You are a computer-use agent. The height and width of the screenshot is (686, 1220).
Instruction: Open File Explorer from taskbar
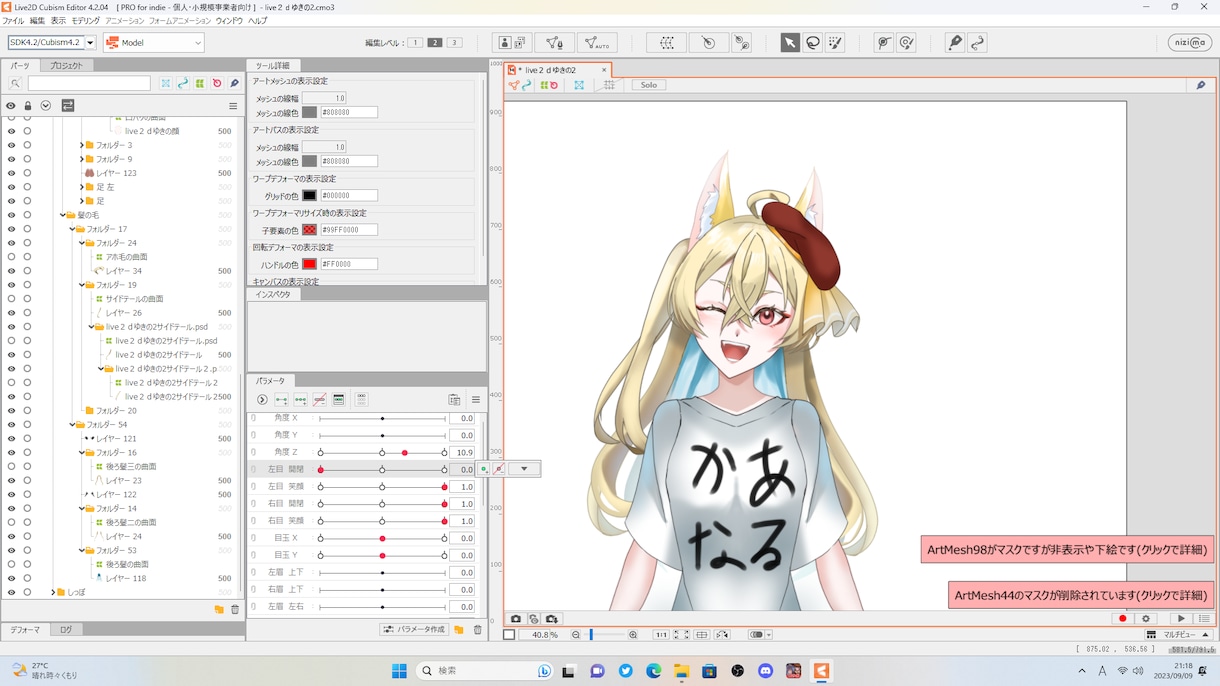682,671
